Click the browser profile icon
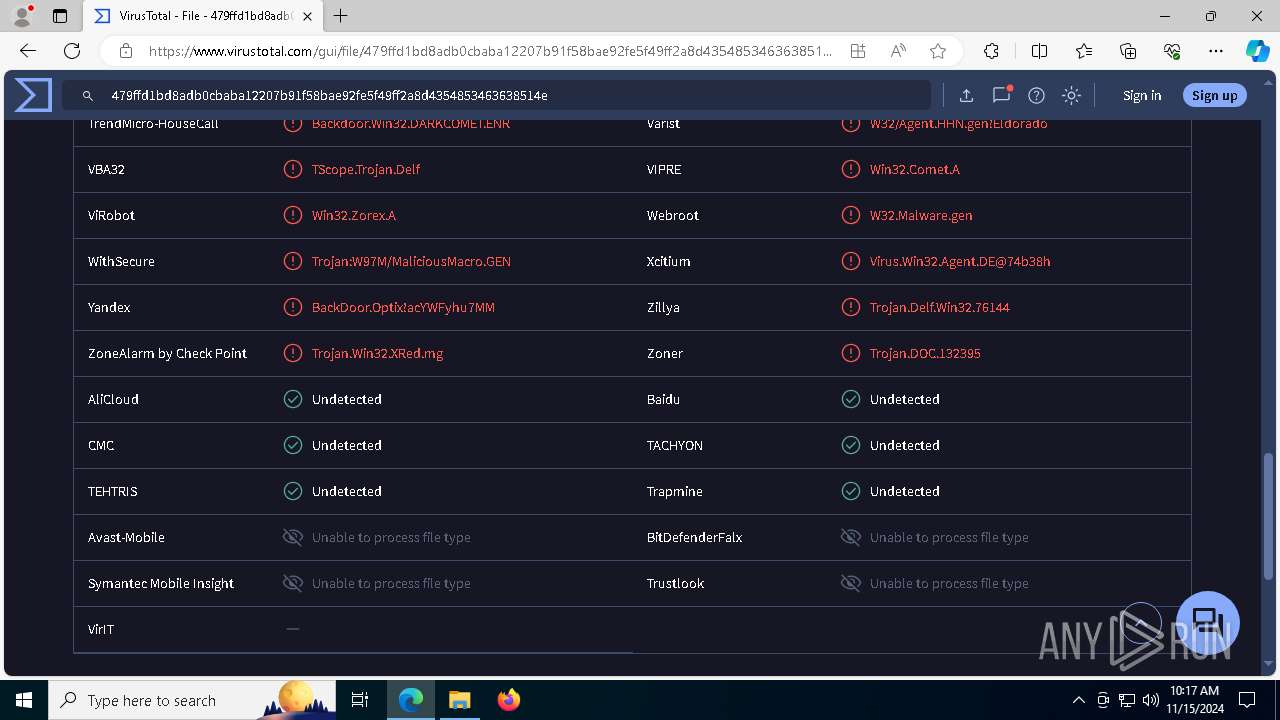The width and height of the screenshot is (1280, 720). (x=22, y=16)
